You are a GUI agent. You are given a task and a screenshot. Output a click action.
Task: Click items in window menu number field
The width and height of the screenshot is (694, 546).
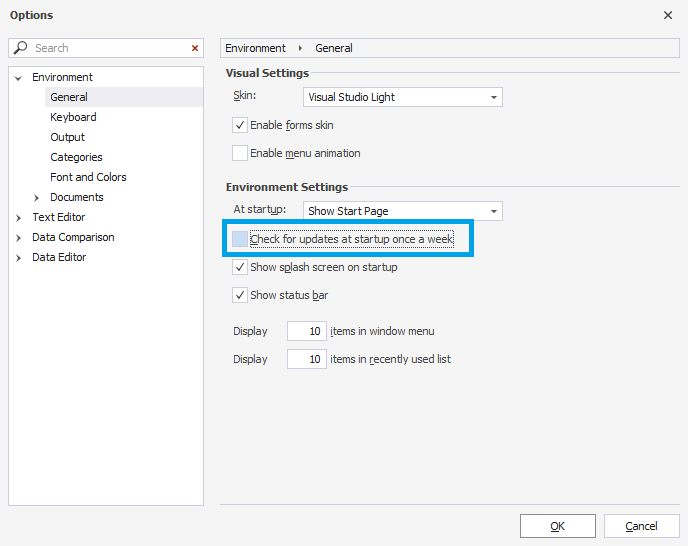click(x=307, y=331)
